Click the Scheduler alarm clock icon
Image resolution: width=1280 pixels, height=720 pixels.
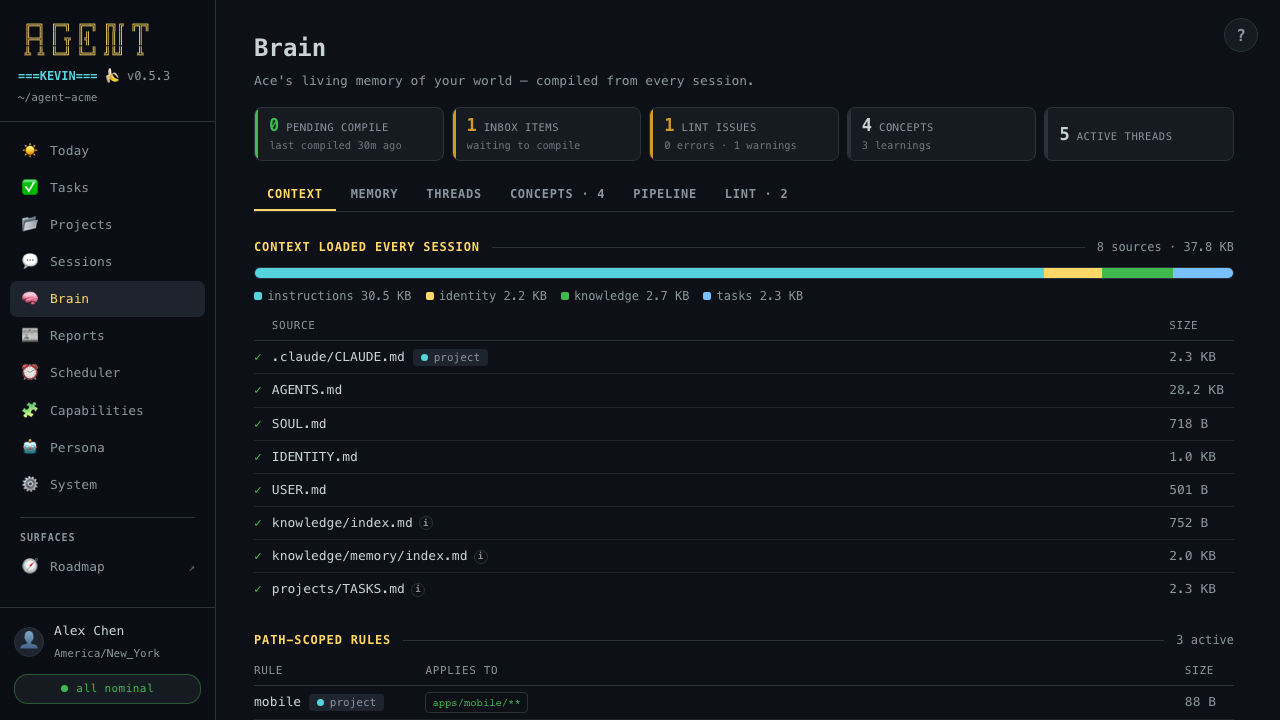[x=30, y=372]
